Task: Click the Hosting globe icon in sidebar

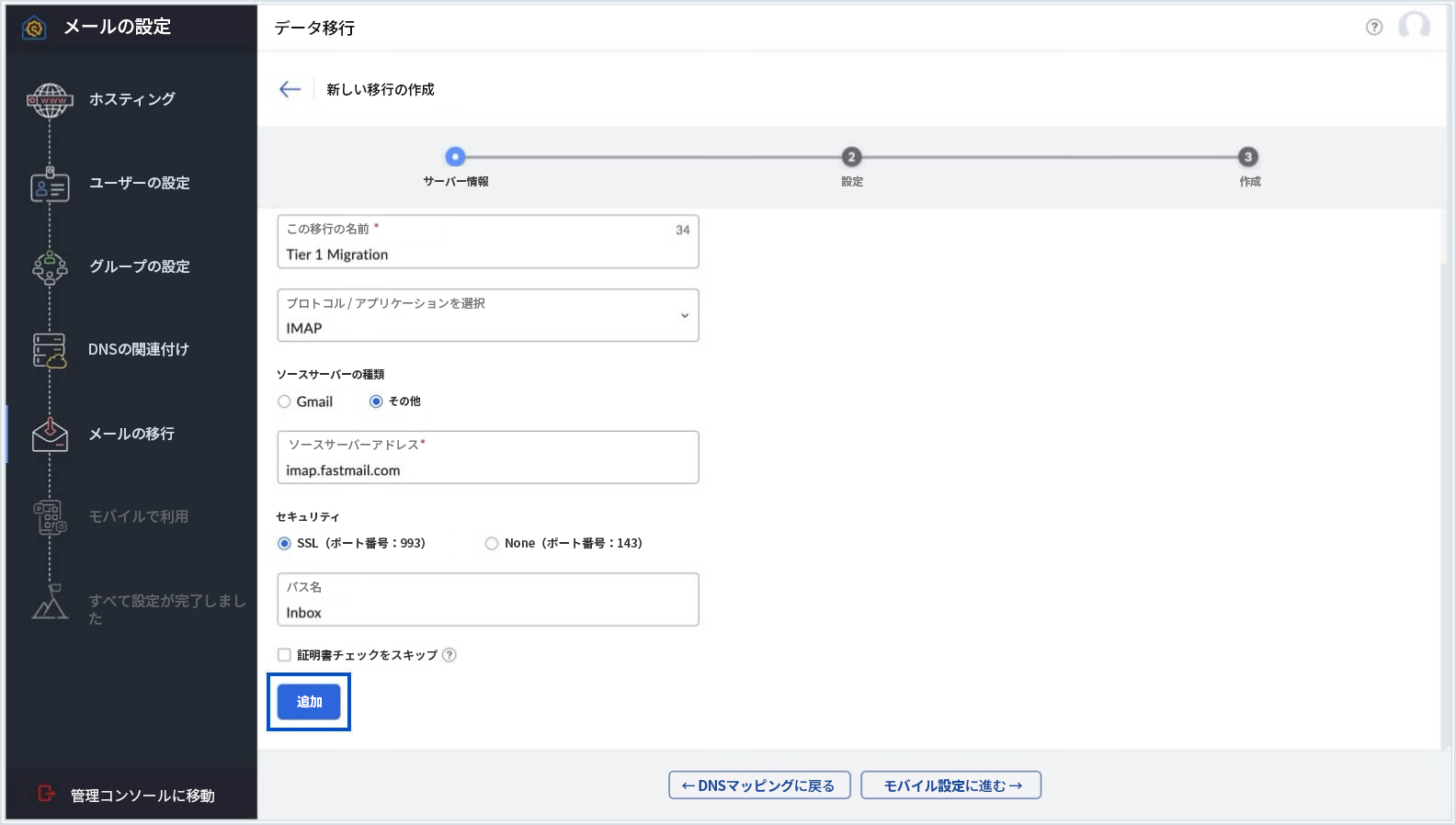Action: click(x=50, y=99)
